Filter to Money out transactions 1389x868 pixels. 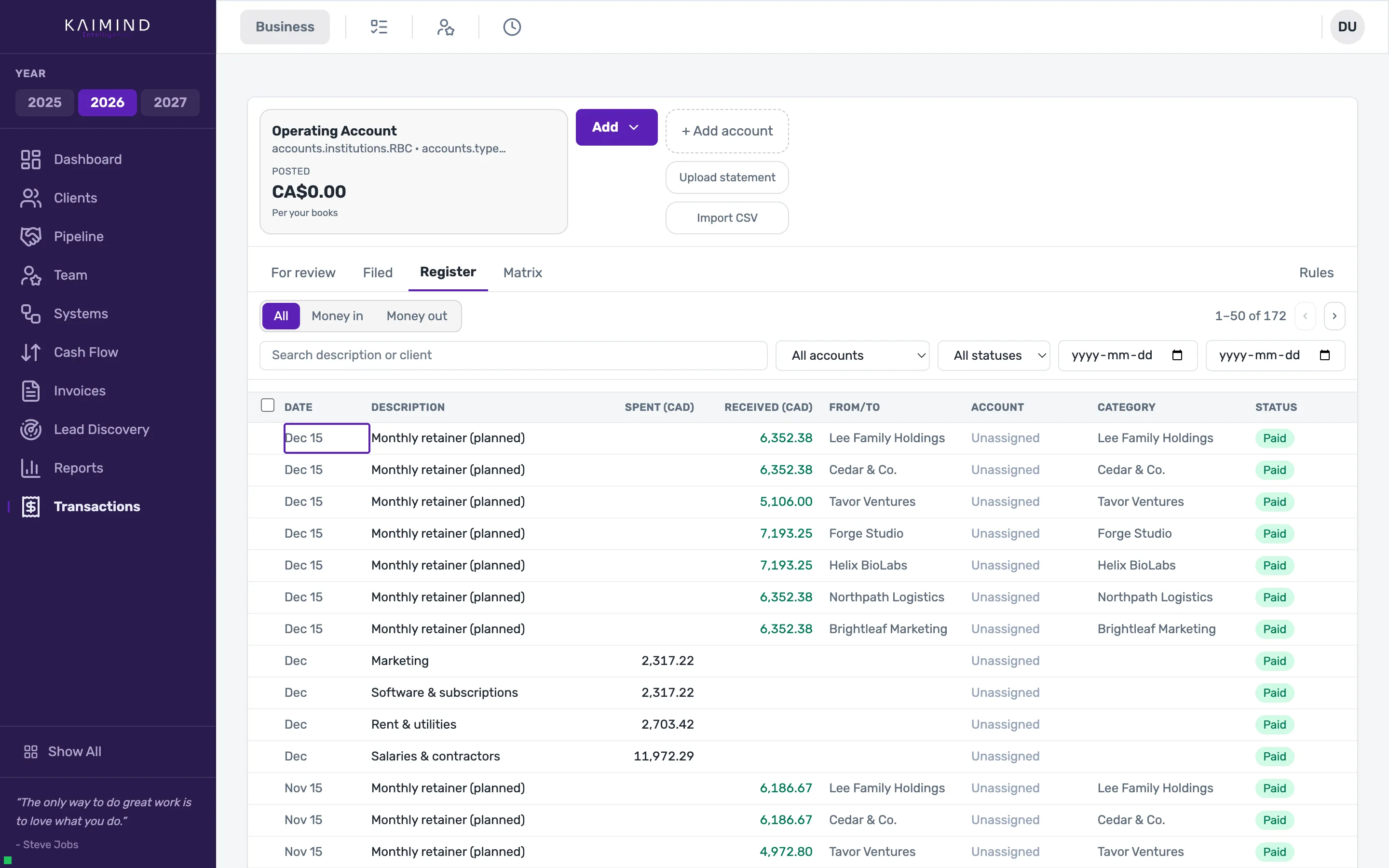[417, 316]
